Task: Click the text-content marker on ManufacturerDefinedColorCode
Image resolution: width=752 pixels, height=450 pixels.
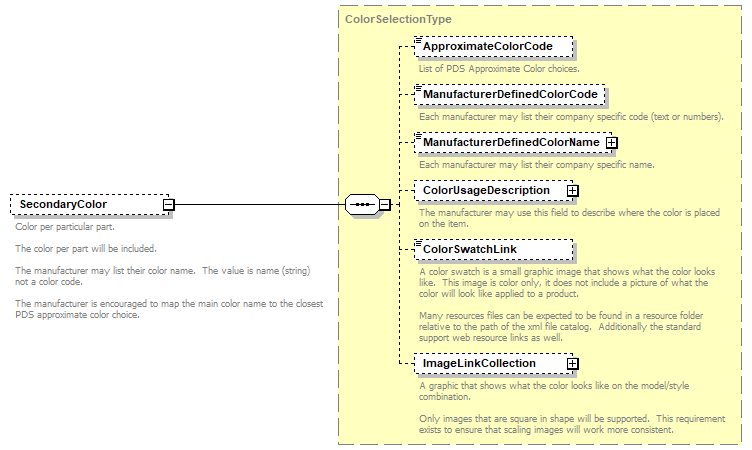Action: pos(419,88)
